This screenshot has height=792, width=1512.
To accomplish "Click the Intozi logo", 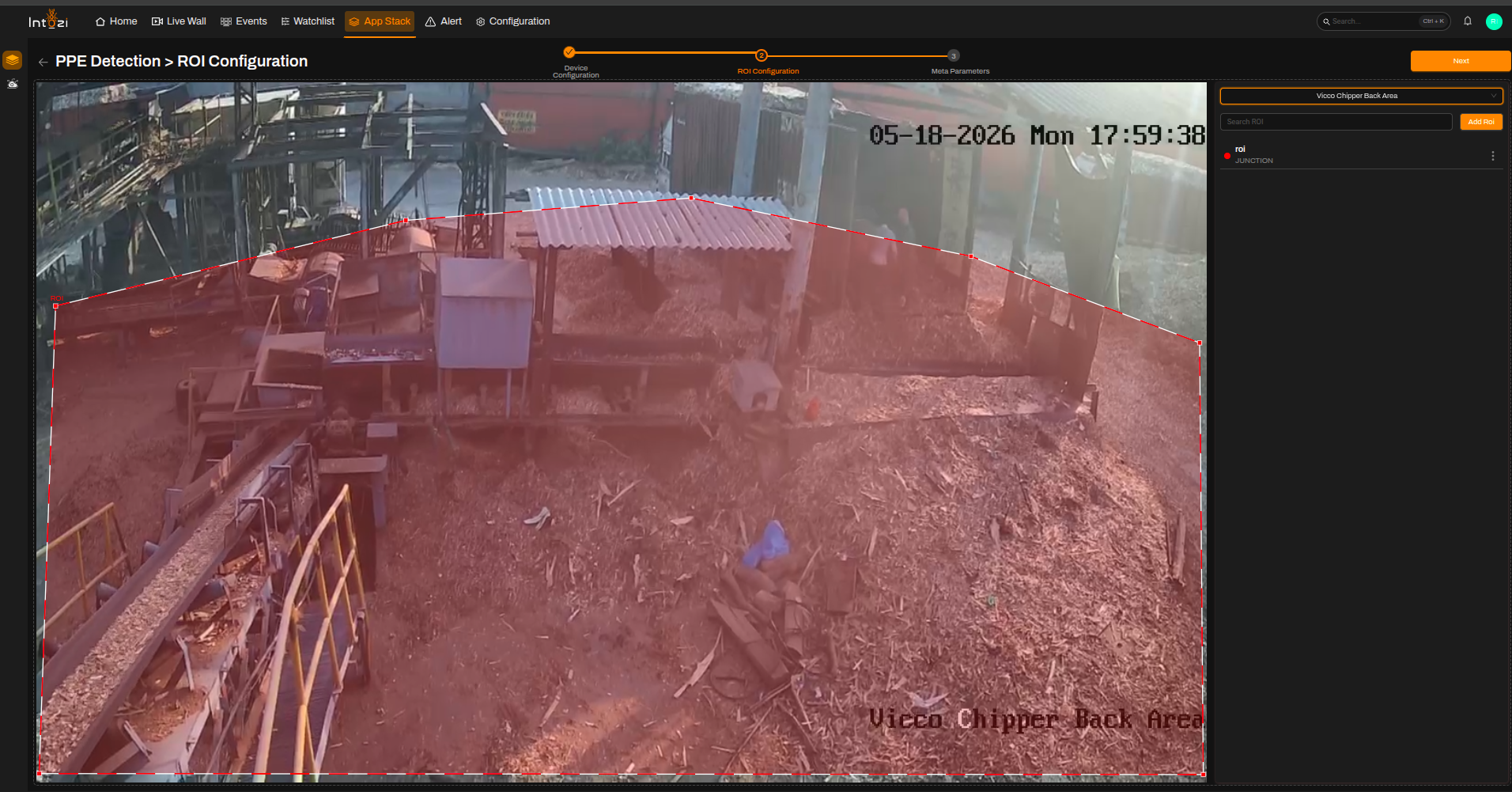I will [48, 20].
